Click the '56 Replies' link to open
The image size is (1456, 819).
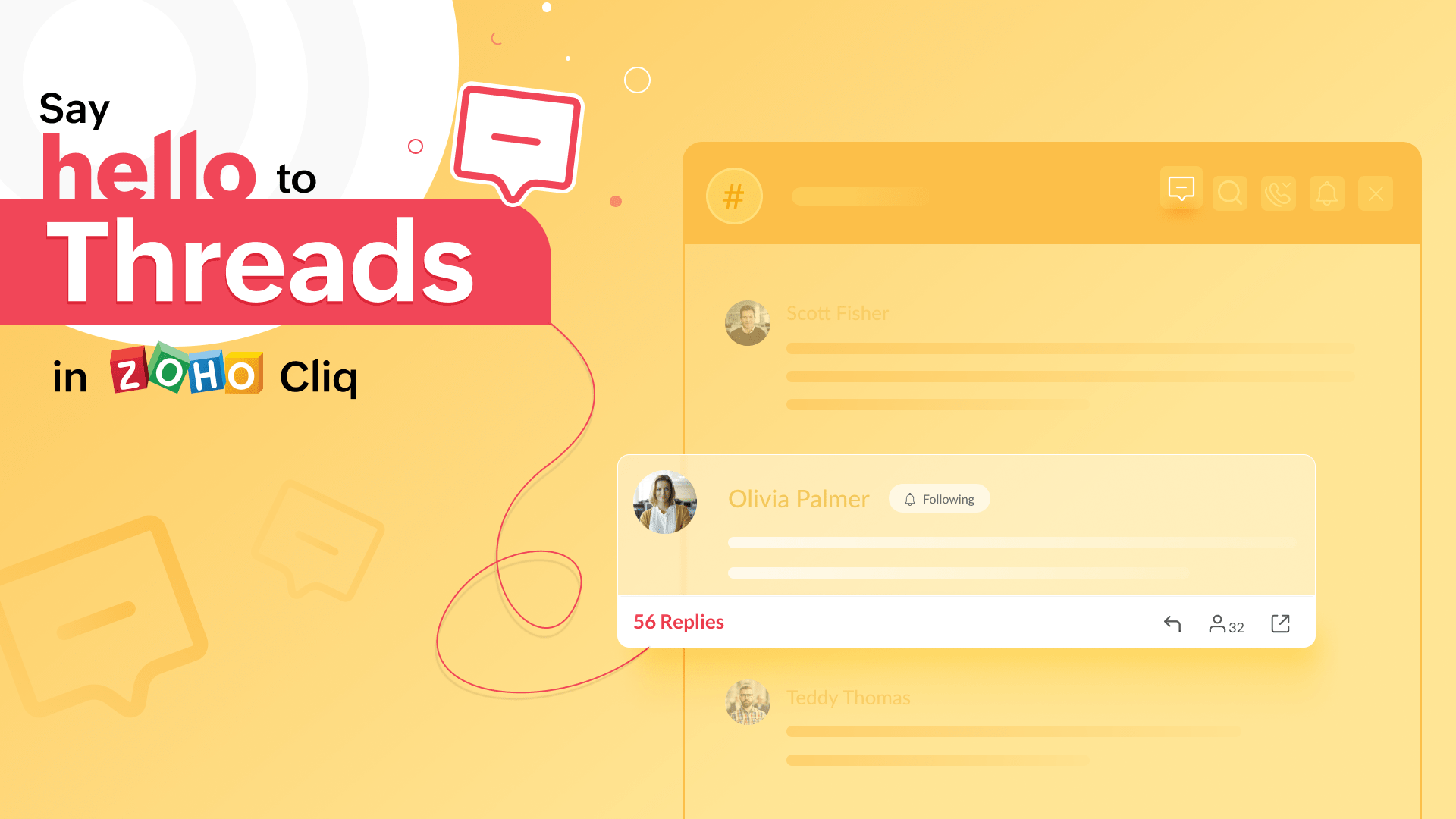(x=678, y=621)
